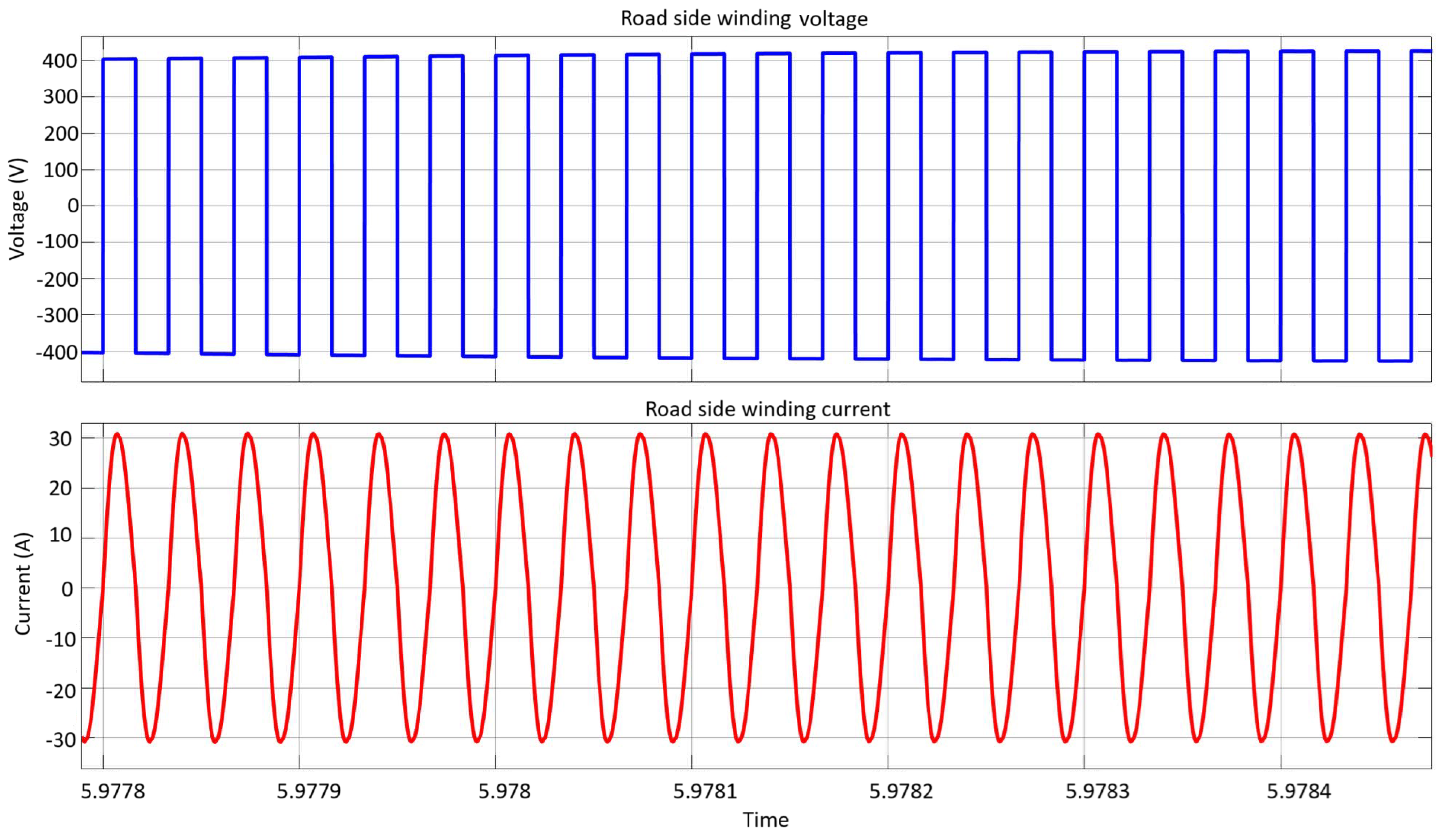1439x840 pixels.
Task: Click the 5.9778 time tick label
Action: [x=113, y=791]
